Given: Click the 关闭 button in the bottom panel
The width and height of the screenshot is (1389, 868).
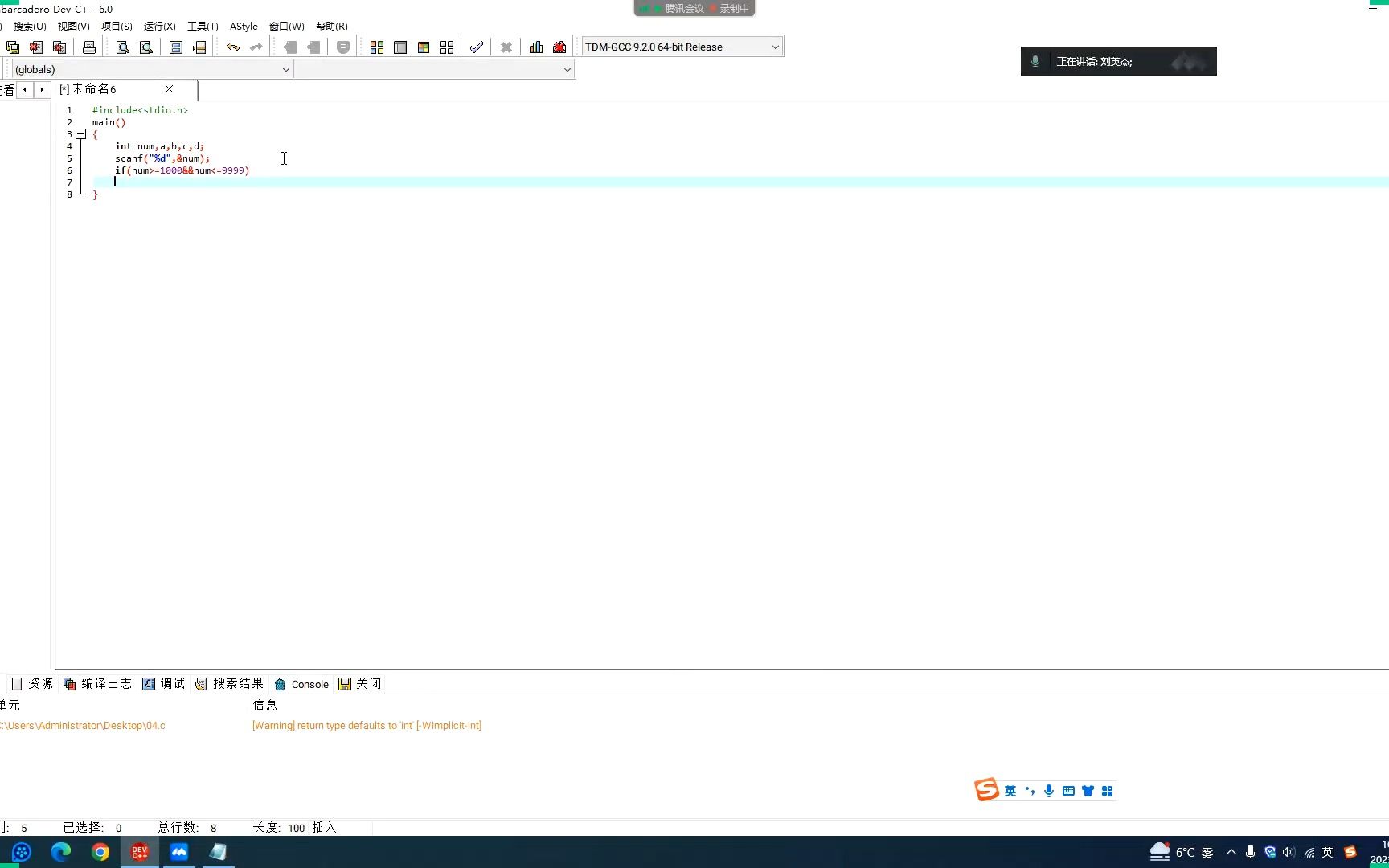Looking at the screenshot, I should (359, 684).
